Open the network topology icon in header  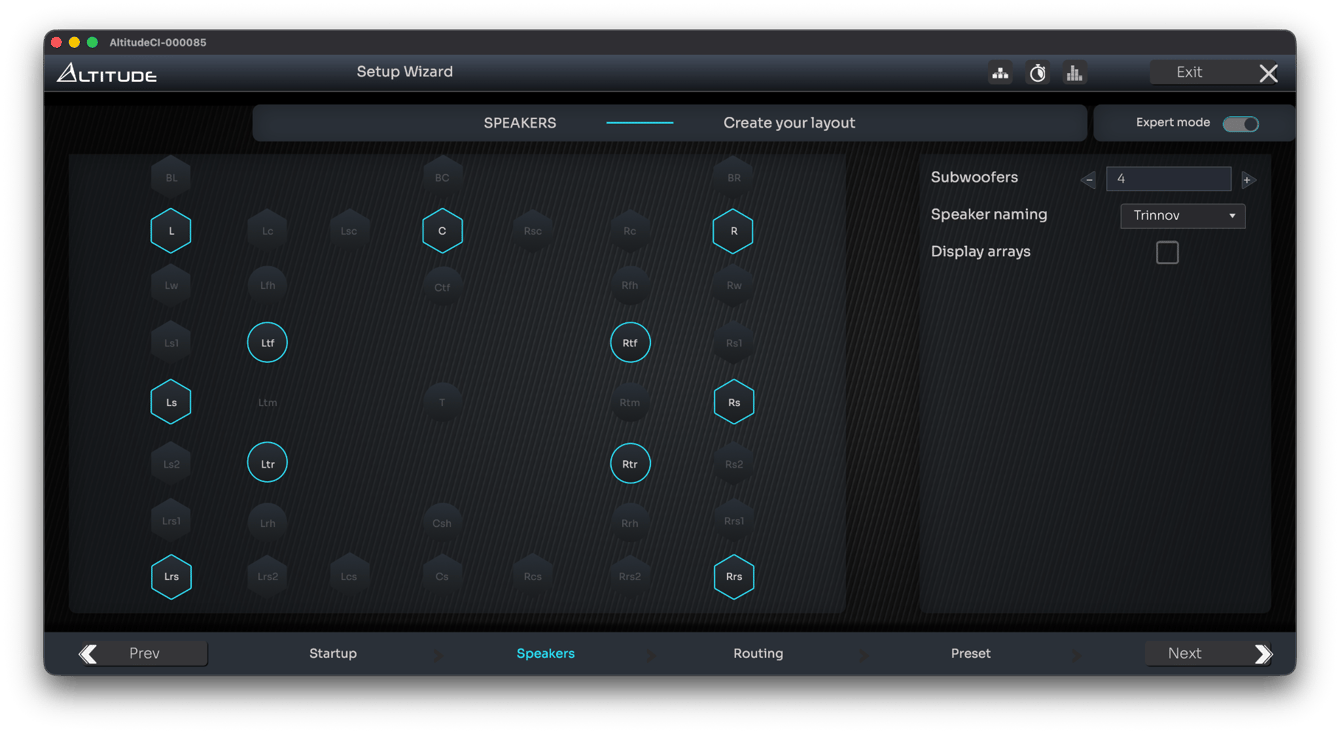pyautogui.click(x=1000, y=73)
